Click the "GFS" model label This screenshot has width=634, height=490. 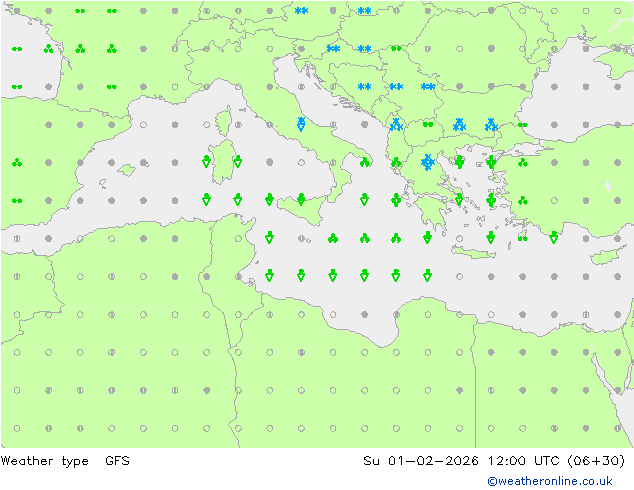[117, 460]
